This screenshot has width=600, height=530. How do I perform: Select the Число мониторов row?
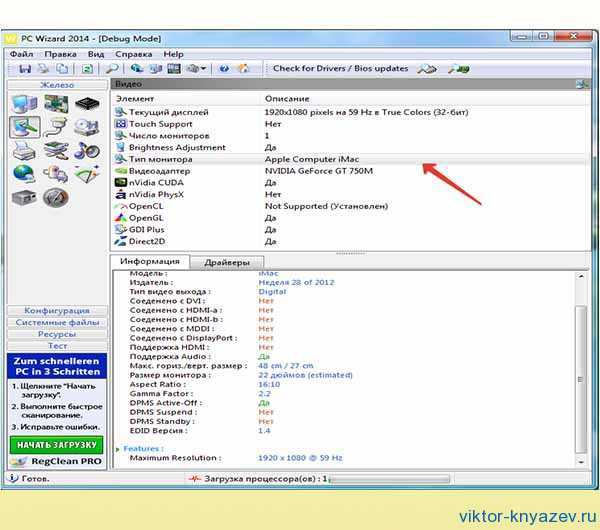click(x=351, y=136)
